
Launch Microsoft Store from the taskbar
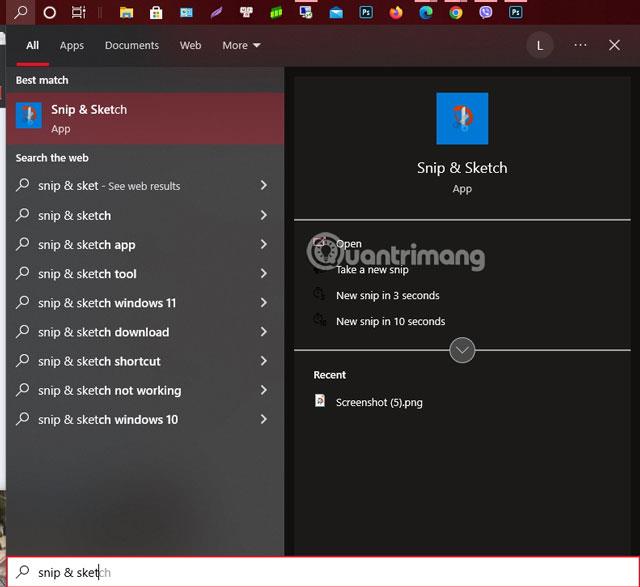click(156, 13)
